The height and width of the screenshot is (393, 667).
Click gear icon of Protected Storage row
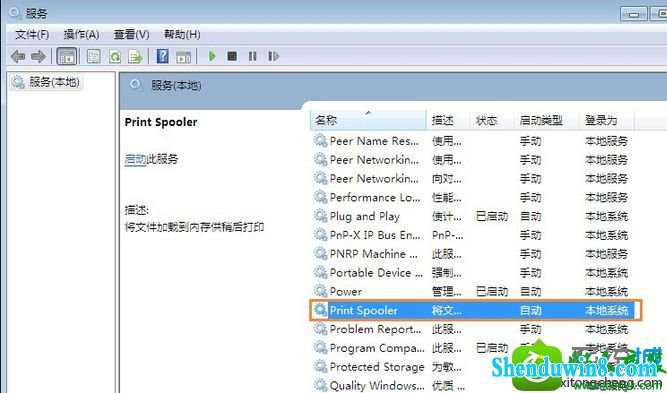point(320,366)
